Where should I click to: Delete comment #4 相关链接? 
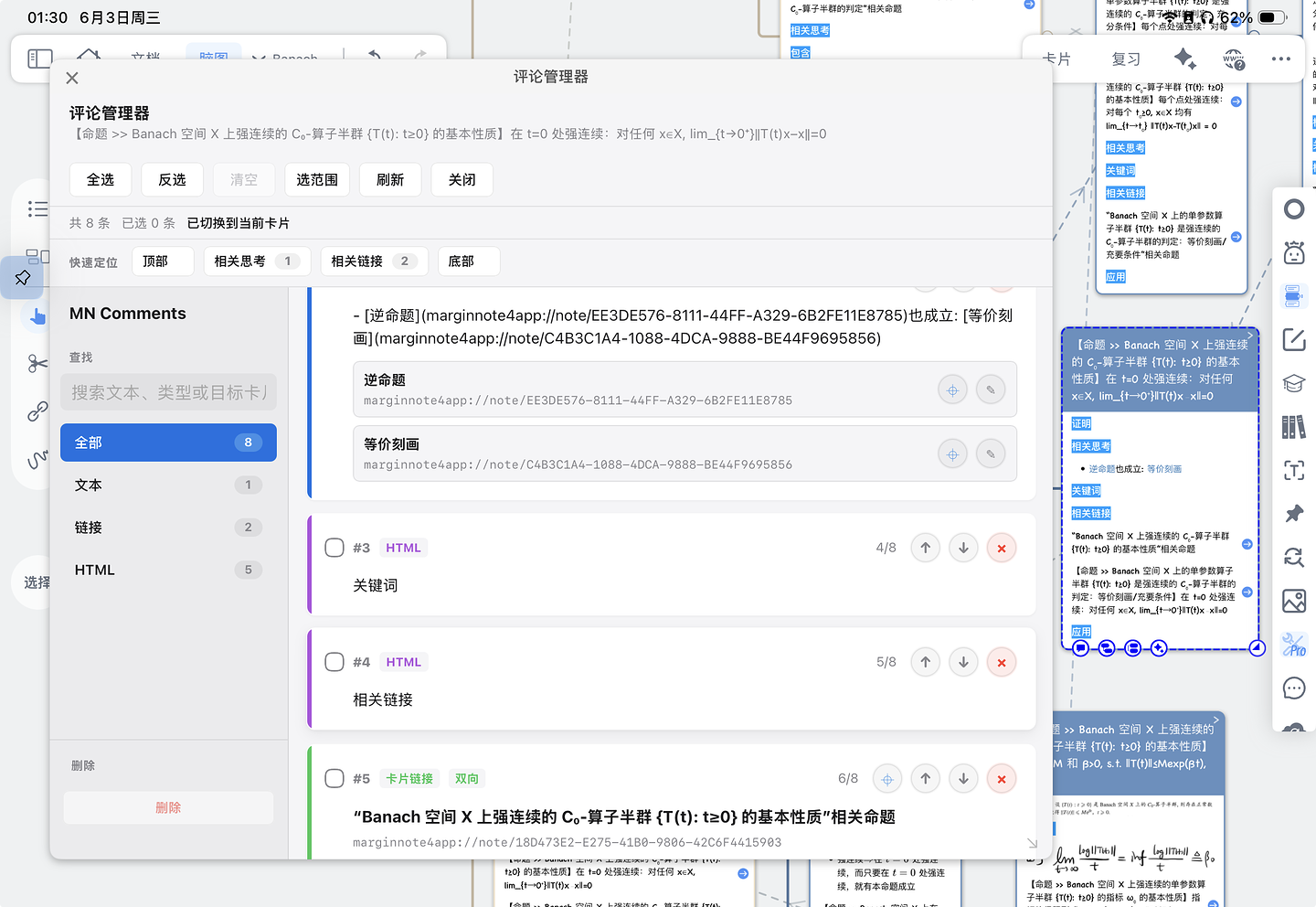[1002, 662]
